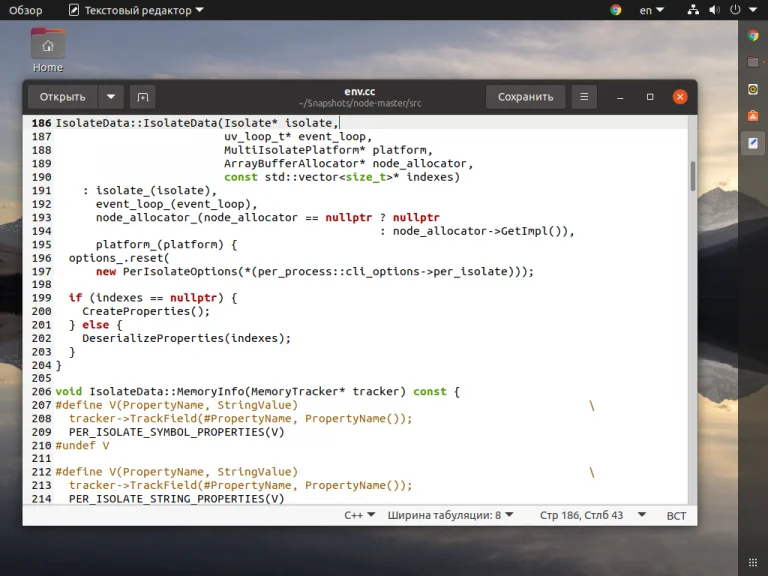Launch Google Chrome from the dock
Viewport: 768px width, 576px height.
coord(753,35)
